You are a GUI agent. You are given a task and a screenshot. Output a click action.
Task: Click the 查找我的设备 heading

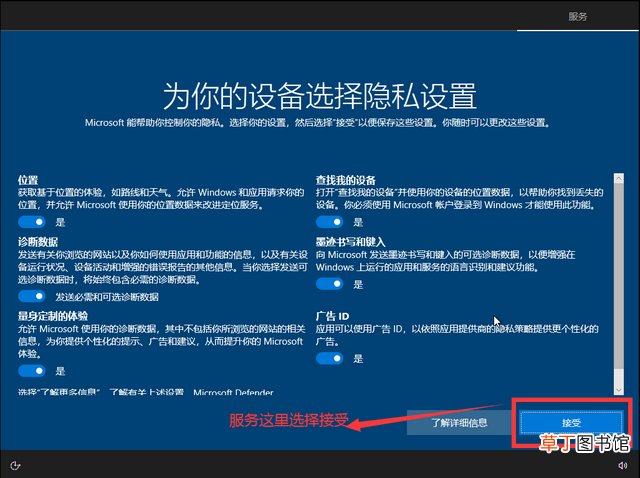pos(346,180)
